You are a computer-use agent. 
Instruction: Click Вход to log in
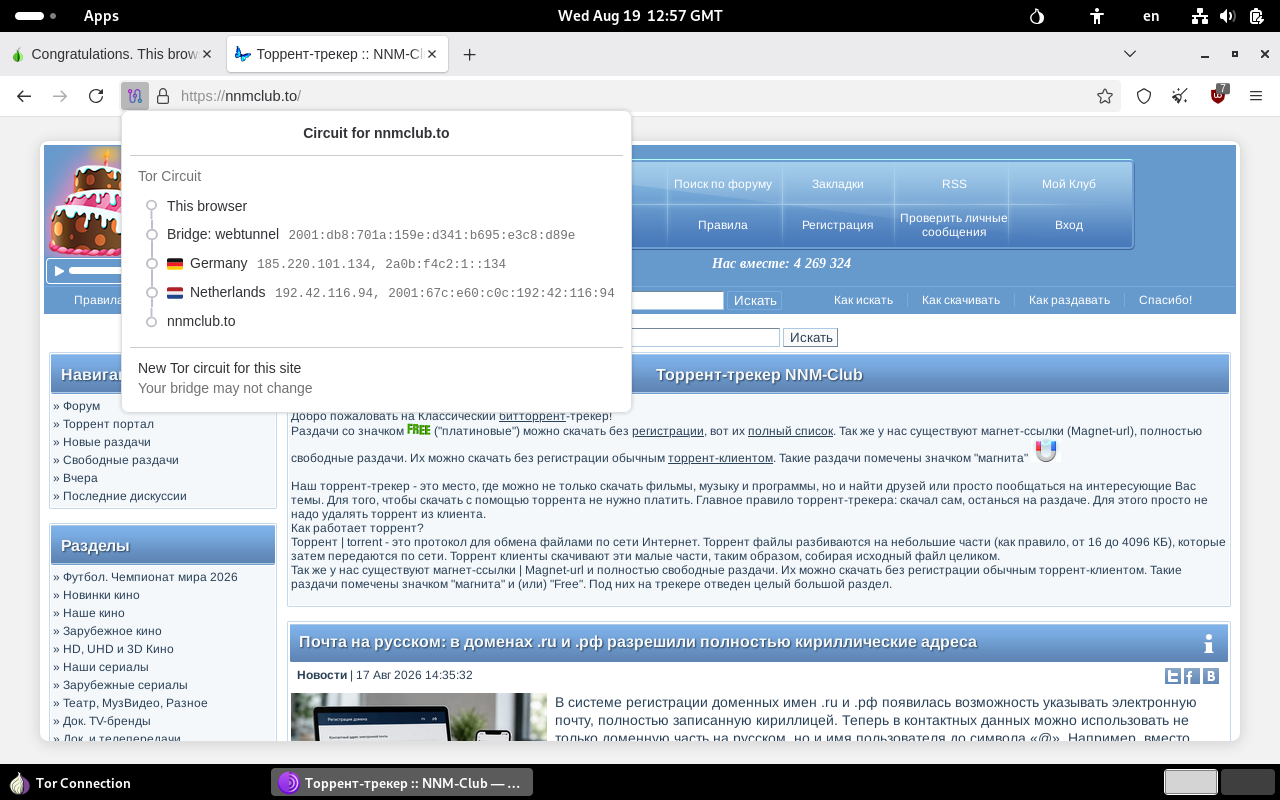[x=1069, y=225]
